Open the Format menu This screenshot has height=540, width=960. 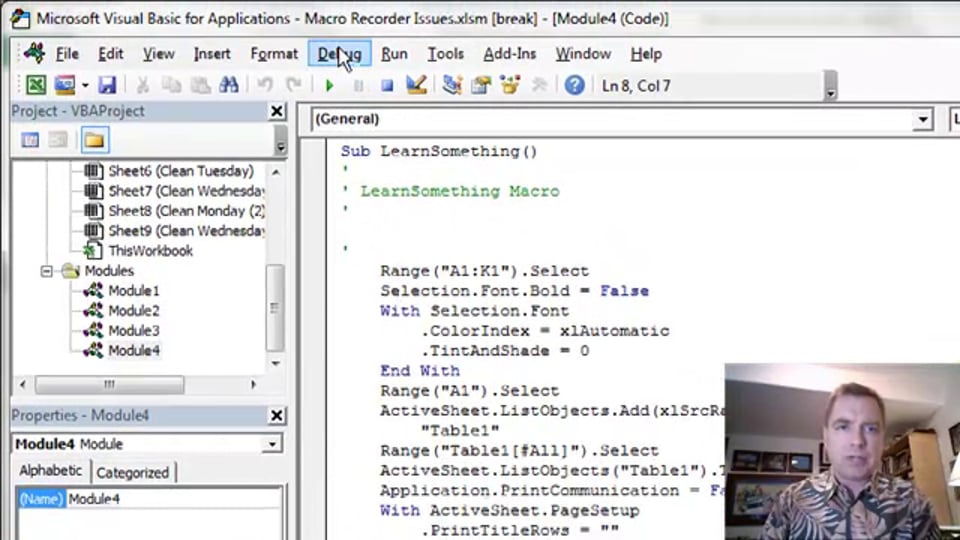click(x=274, y=54)
